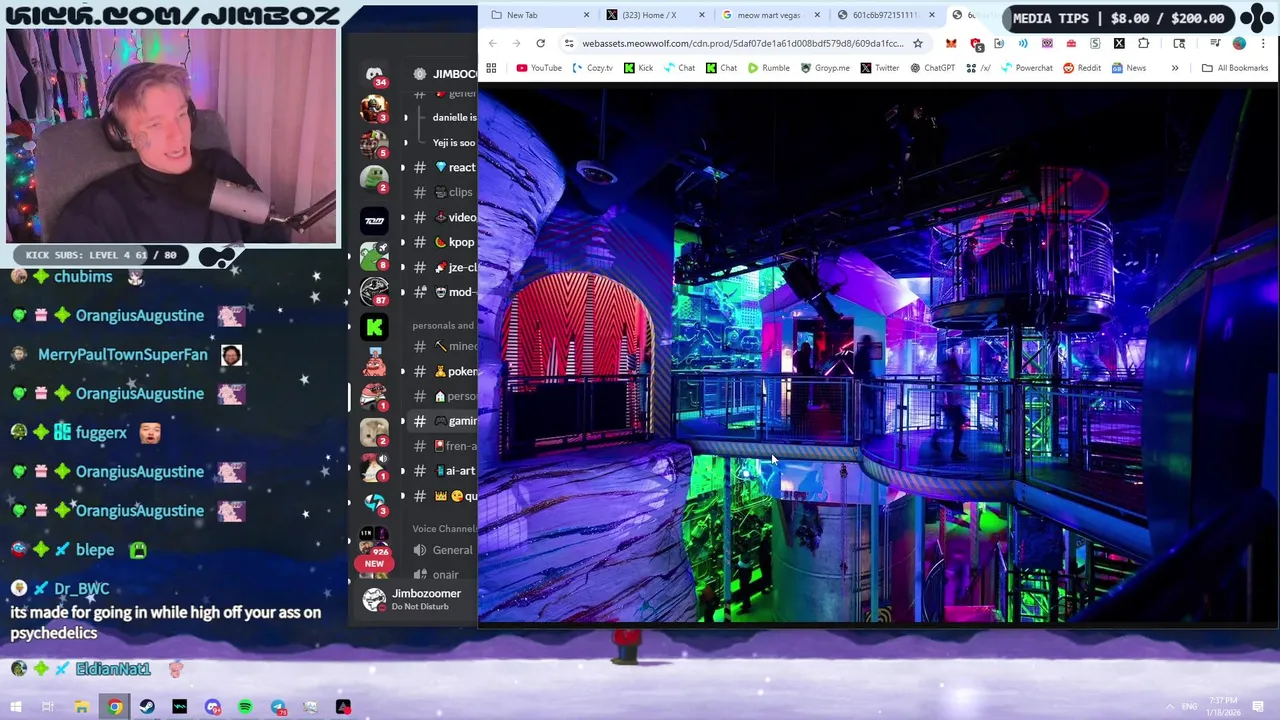Image resolution: width=1280 pixels, height=720 pixels.
Task: Open MetaMask fox extension
Action: click(951, 43)
